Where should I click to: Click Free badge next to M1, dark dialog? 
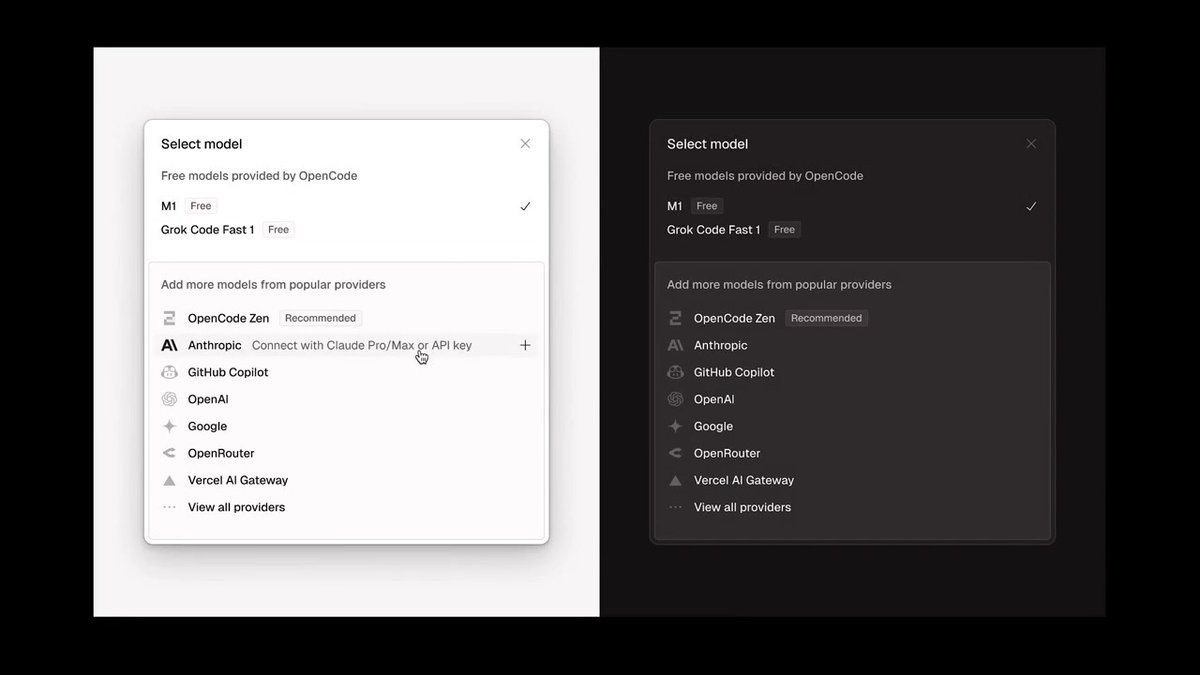click(707, 206)
